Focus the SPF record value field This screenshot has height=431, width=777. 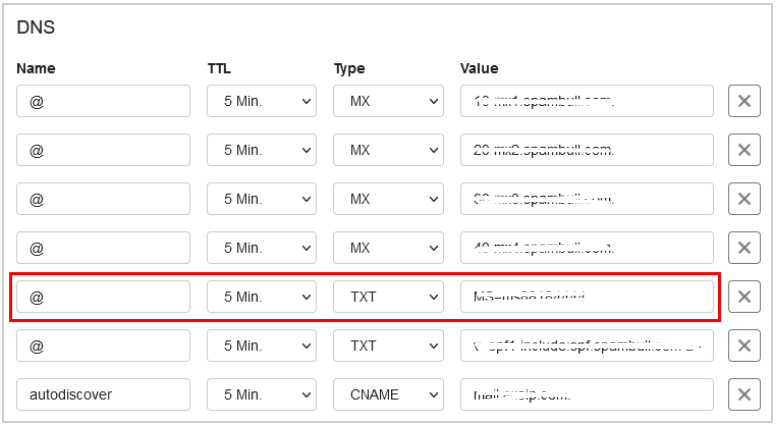point(587,346)
